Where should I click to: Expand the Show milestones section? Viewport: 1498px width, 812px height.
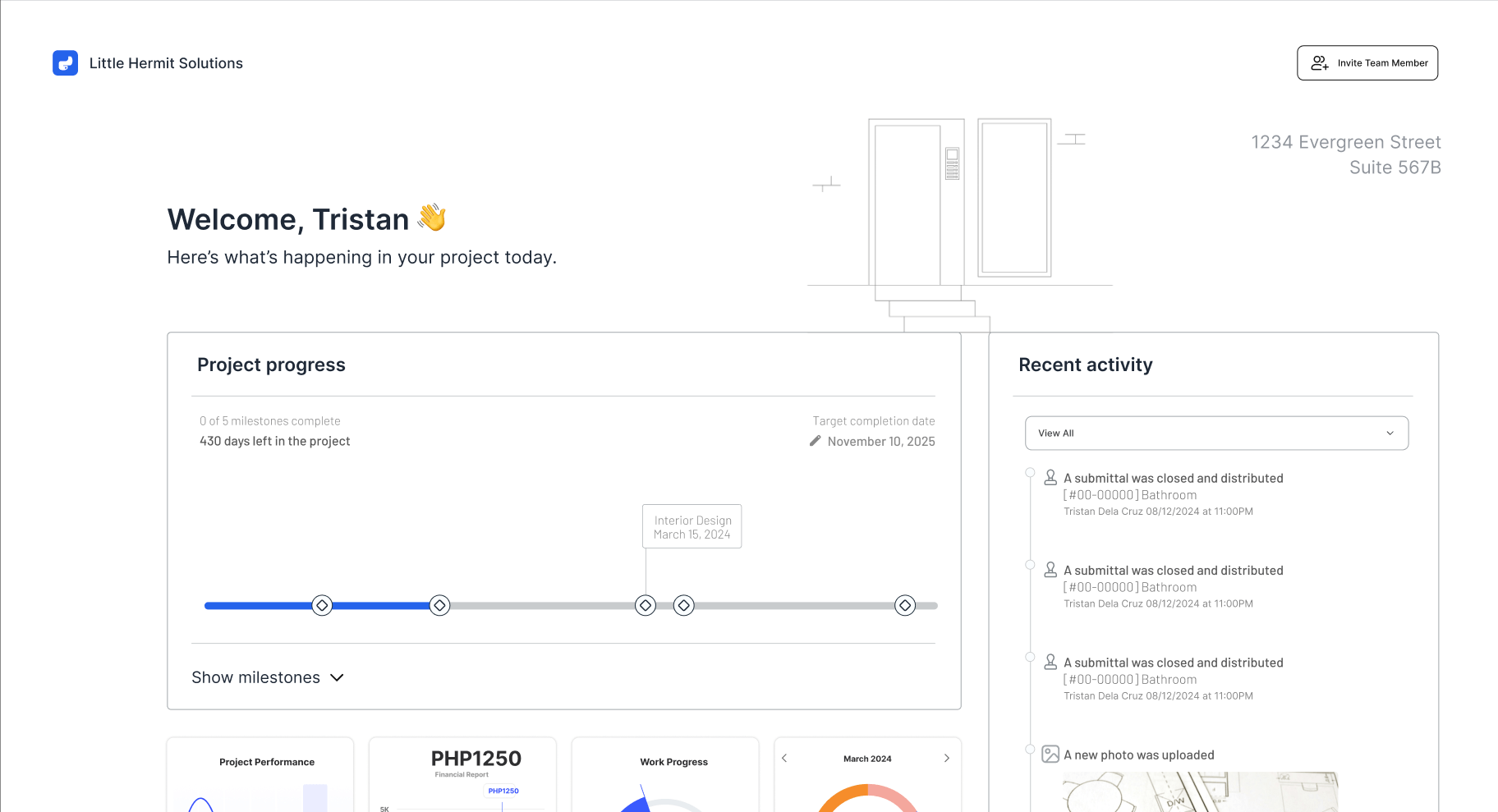[268, 677]
